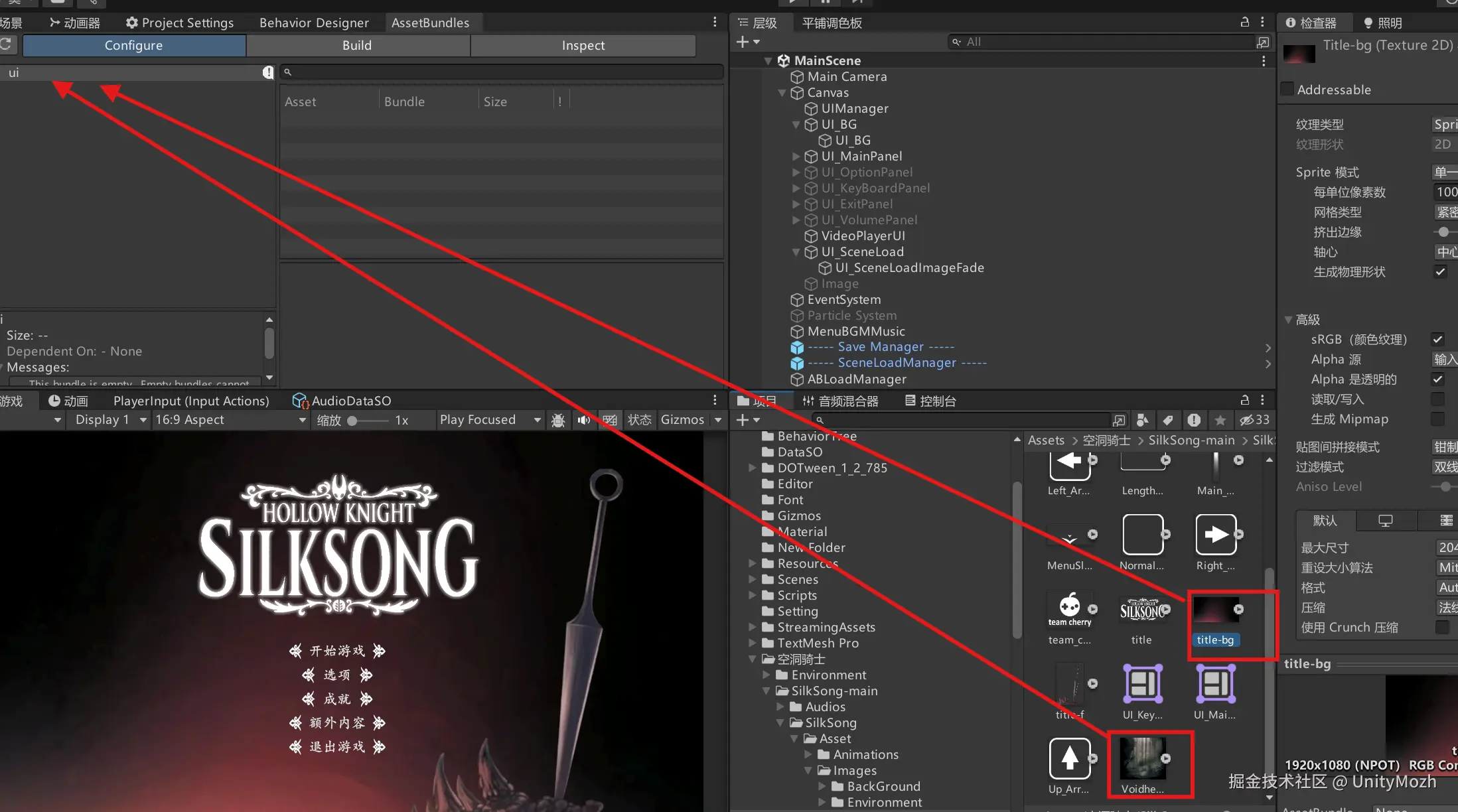Mute audio in the Game view
Screen dimensions: 1458x812
pos(583,420)
